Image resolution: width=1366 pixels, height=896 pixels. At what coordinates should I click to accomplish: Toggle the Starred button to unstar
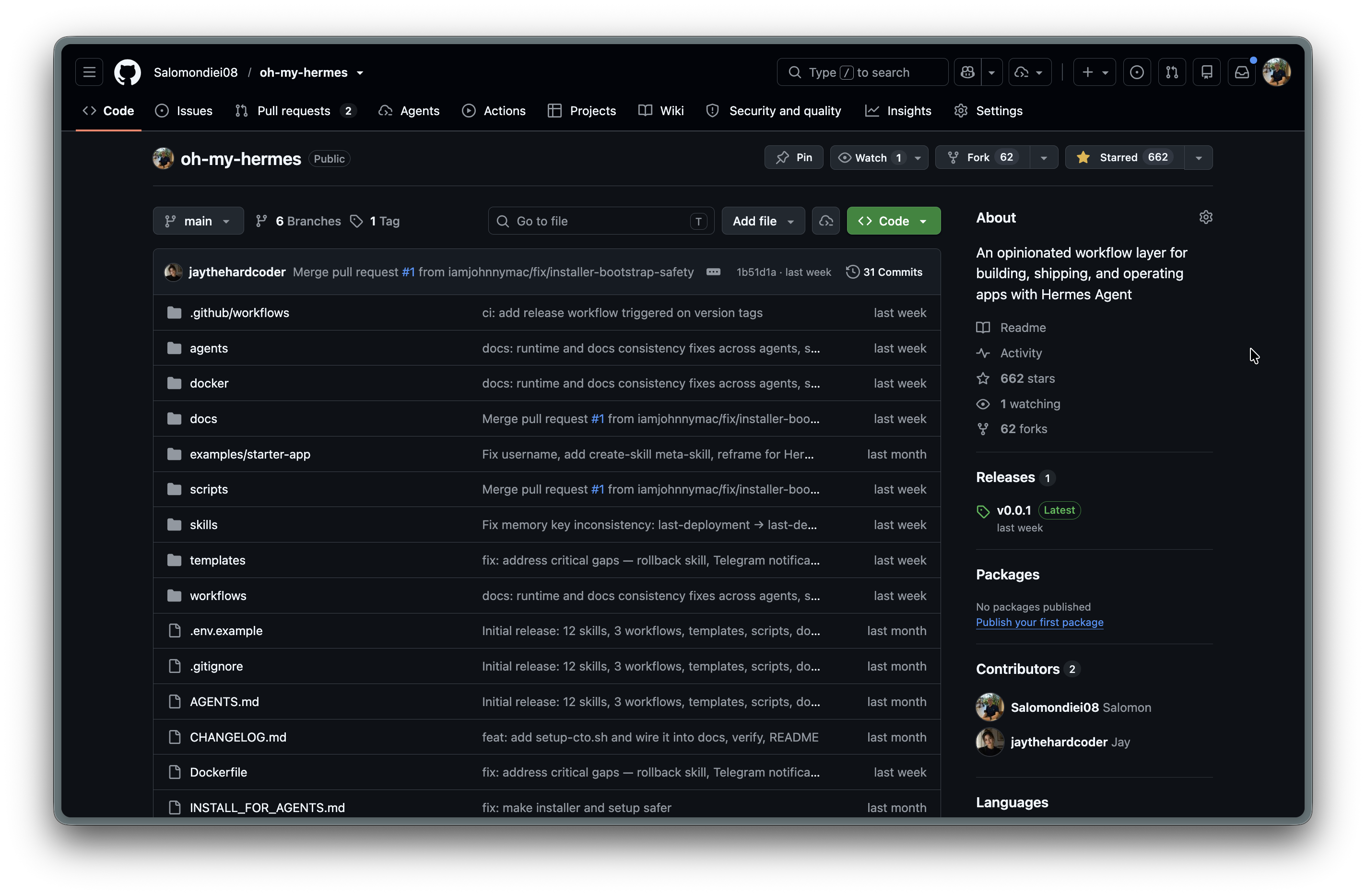1124,157
